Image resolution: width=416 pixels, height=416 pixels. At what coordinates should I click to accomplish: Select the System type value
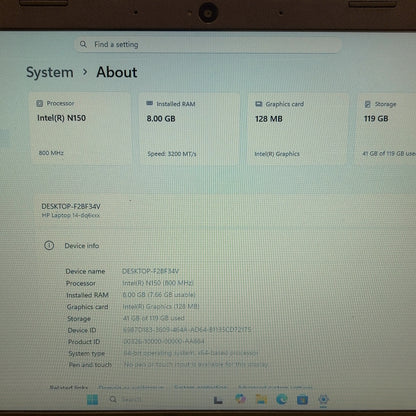point(191,353)
